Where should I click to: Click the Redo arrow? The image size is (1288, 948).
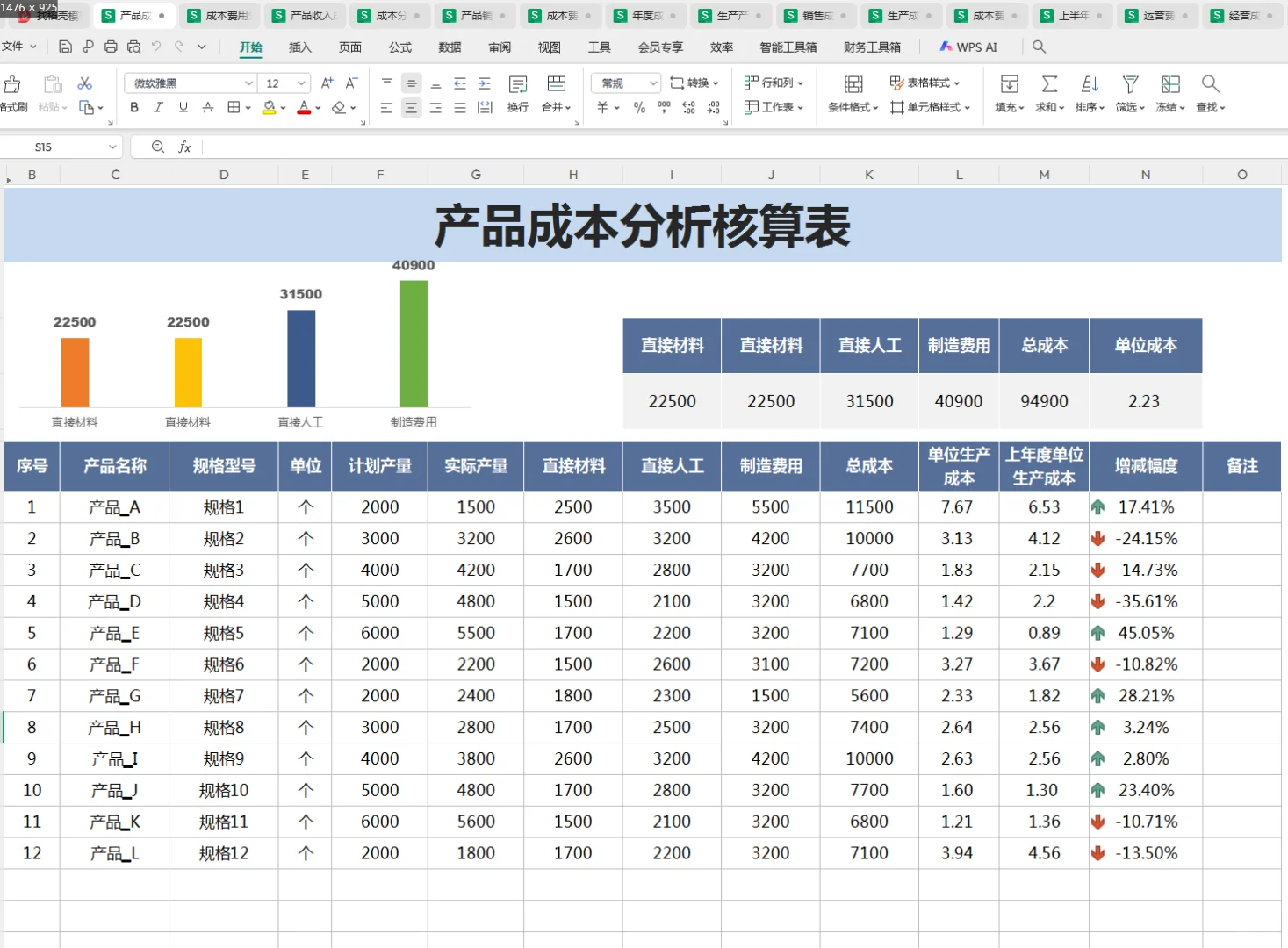(179, 47)
